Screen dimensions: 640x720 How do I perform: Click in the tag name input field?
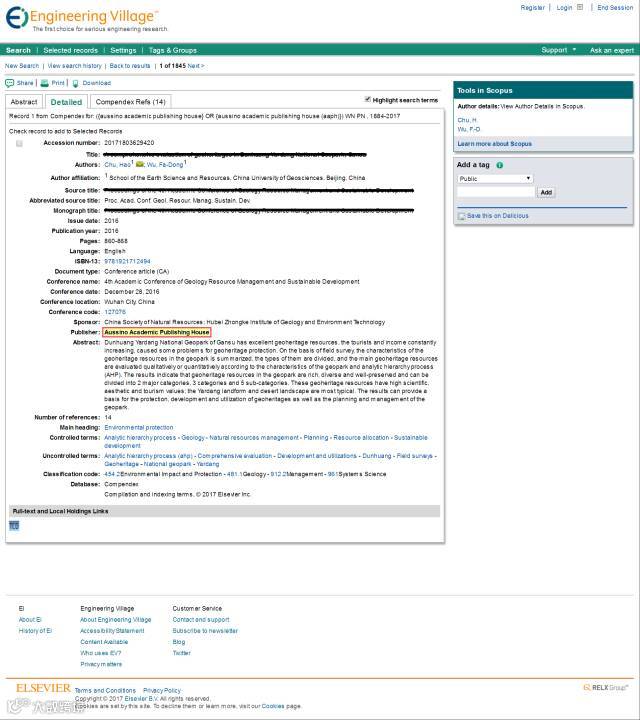click(496, 192)
